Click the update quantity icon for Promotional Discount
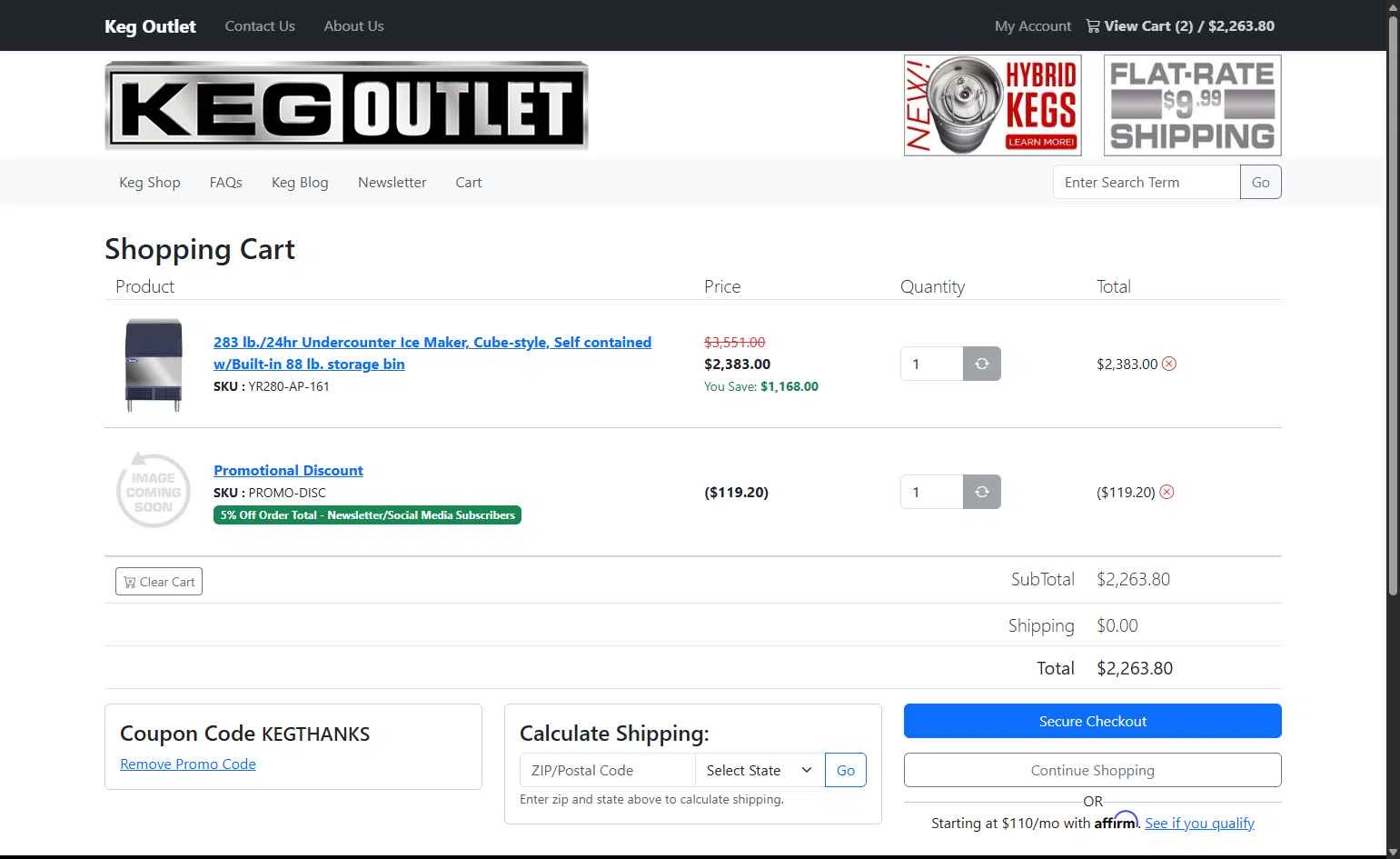 click(x=982, y=492)
